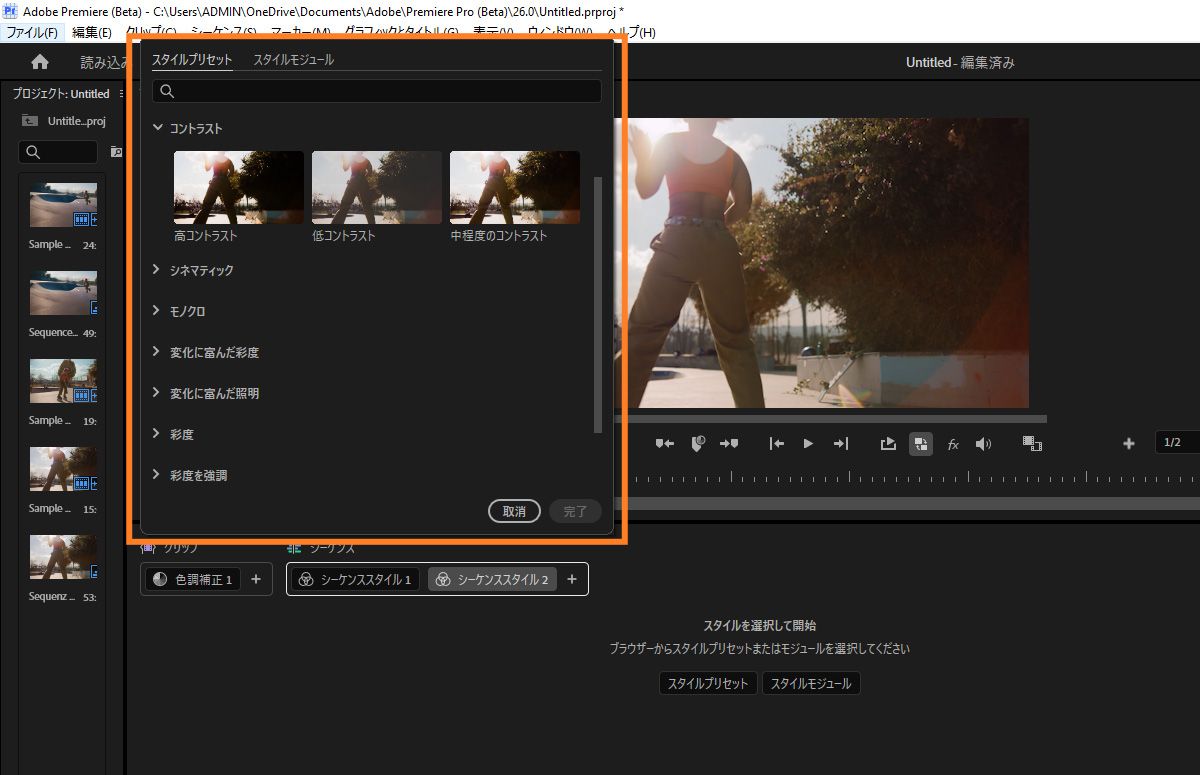Select the Sample clip with duration 24
The height and width of the screenshot is (775, 1200).
click(63, 205)
